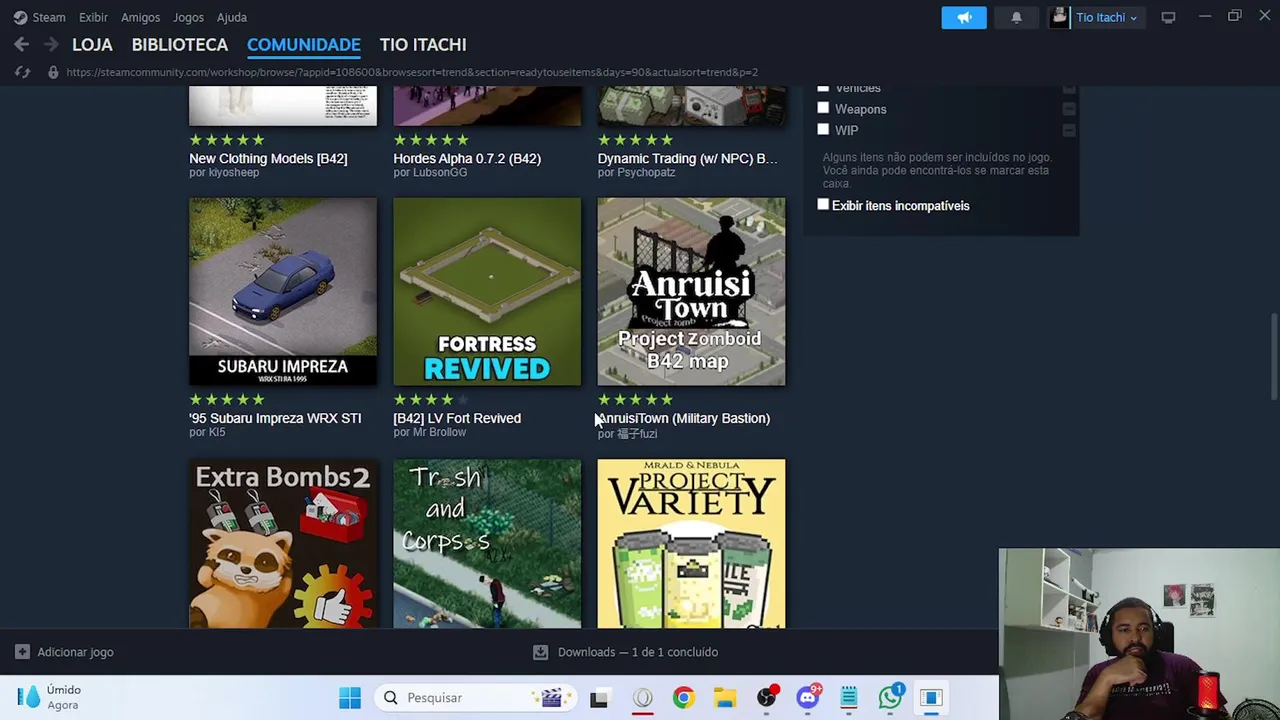Click the Steam logo icon
Viewport: 1280px width, 720px height.
(20, 17)
